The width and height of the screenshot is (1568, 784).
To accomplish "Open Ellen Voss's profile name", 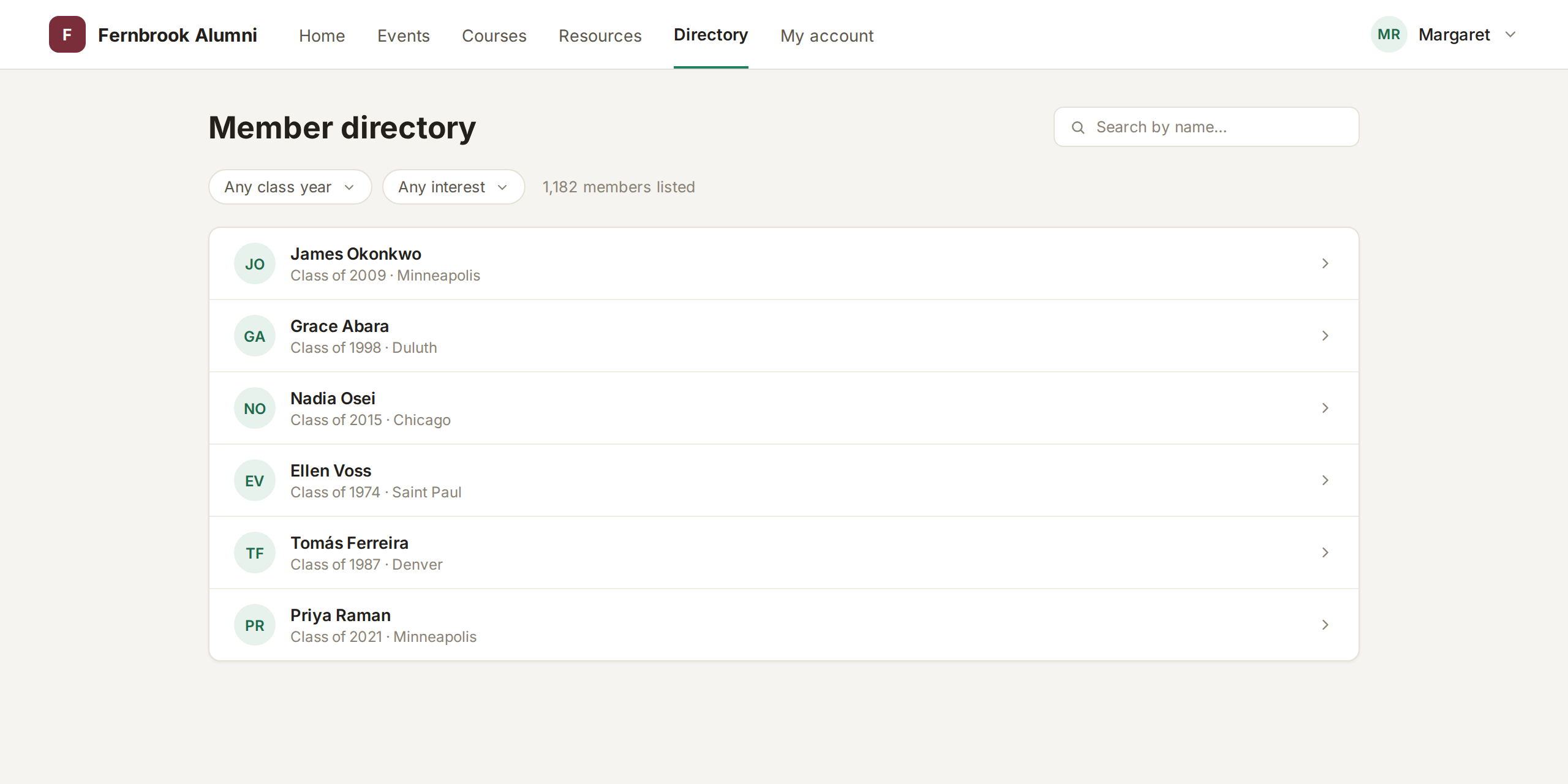I will (x=331, y=470).
